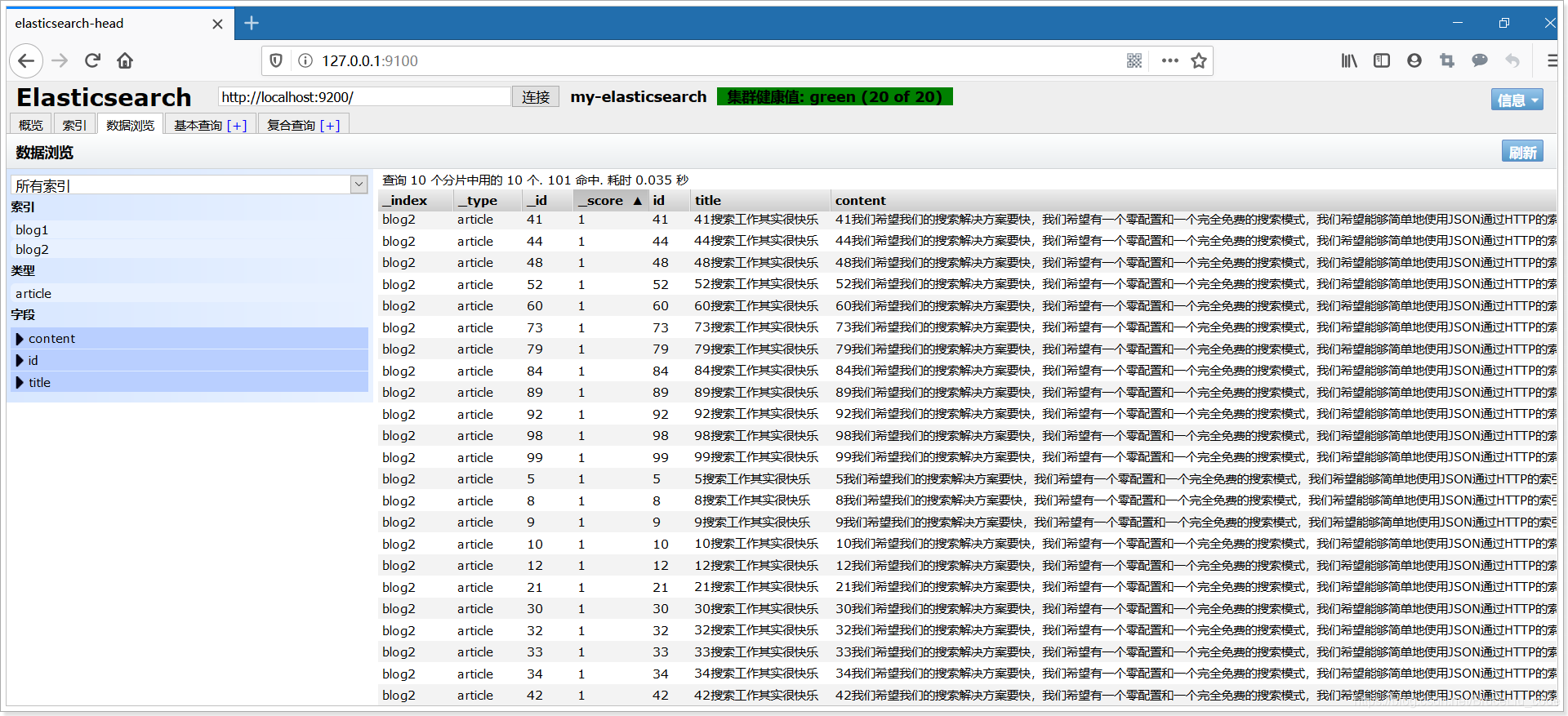Show site information icon in address bar
The image size is (1568, 716).
(305, 60)
